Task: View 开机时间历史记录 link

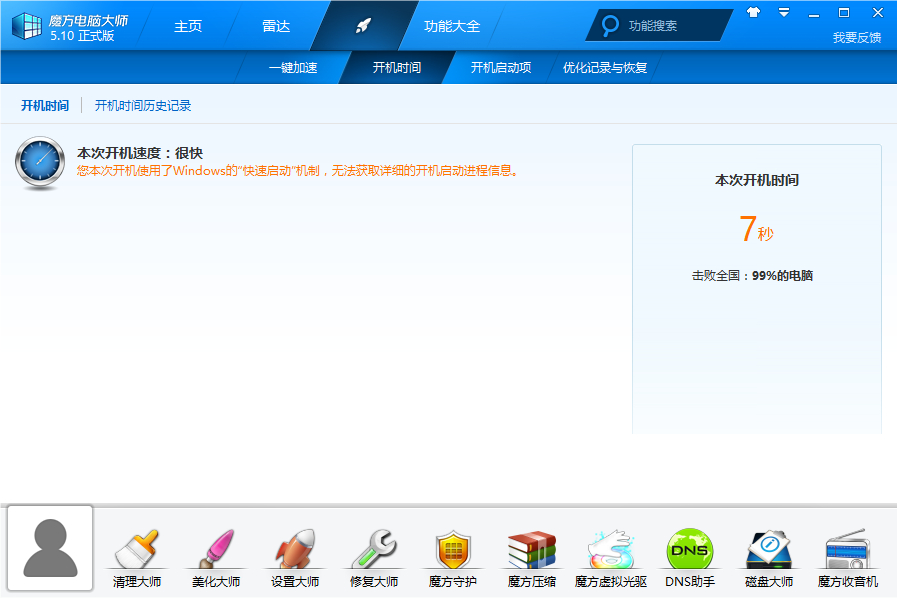Action: (x=143, y=105)
